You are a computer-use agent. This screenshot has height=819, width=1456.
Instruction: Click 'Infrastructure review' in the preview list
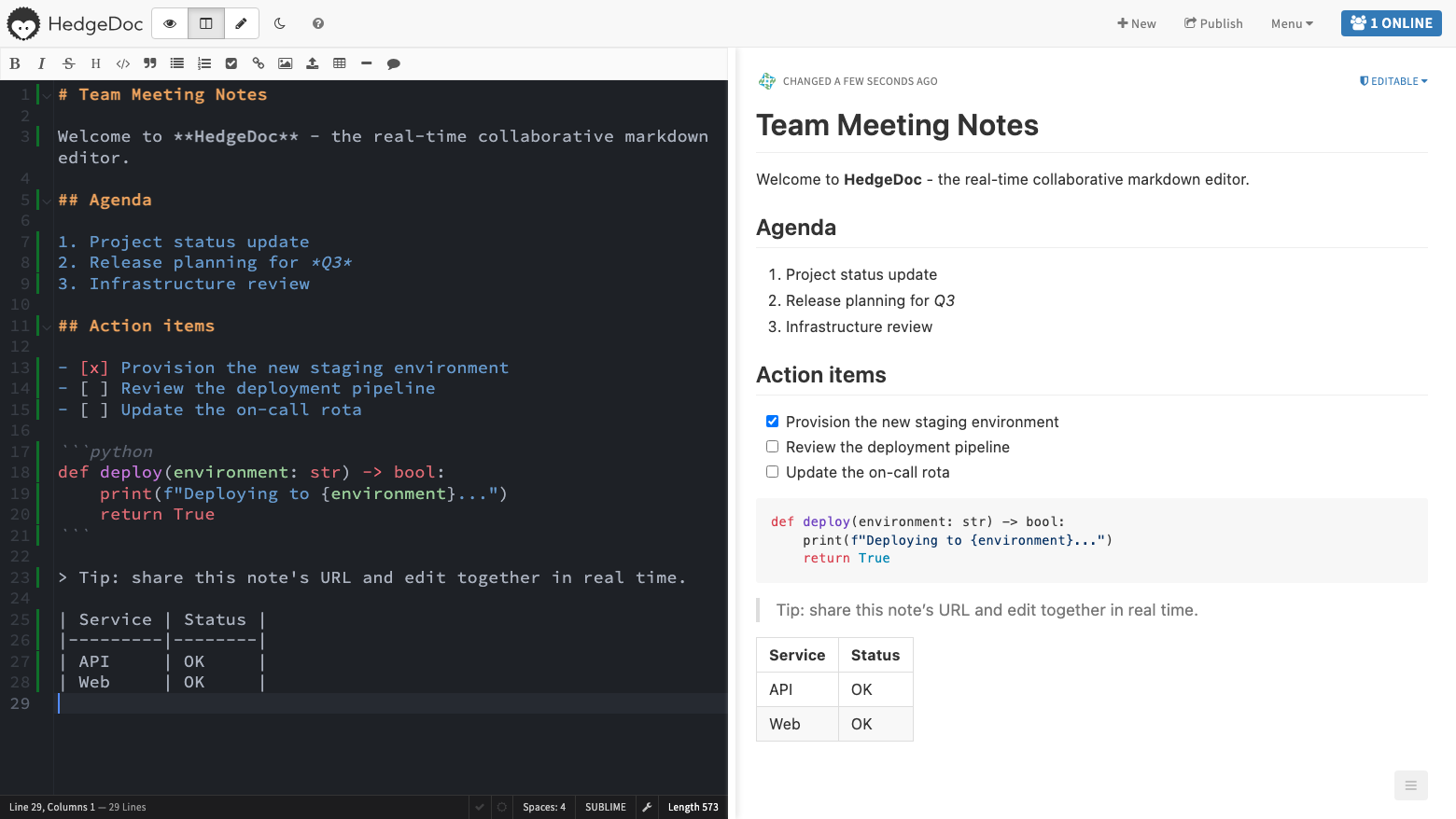859,326
